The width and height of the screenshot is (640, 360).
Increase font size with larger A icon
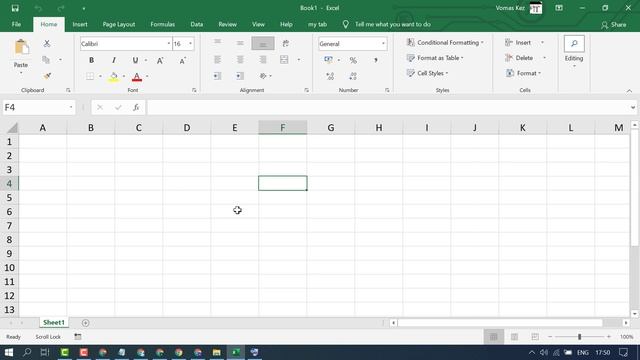pyautogui.click(x=160, y=60)
